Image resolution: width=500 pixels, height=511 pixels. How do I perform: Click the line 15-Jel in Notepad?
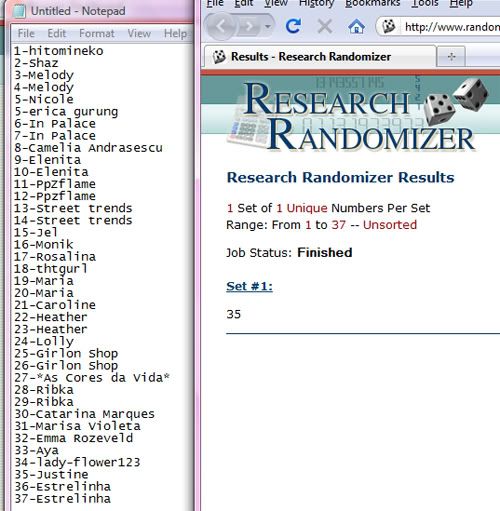(36, 232)
